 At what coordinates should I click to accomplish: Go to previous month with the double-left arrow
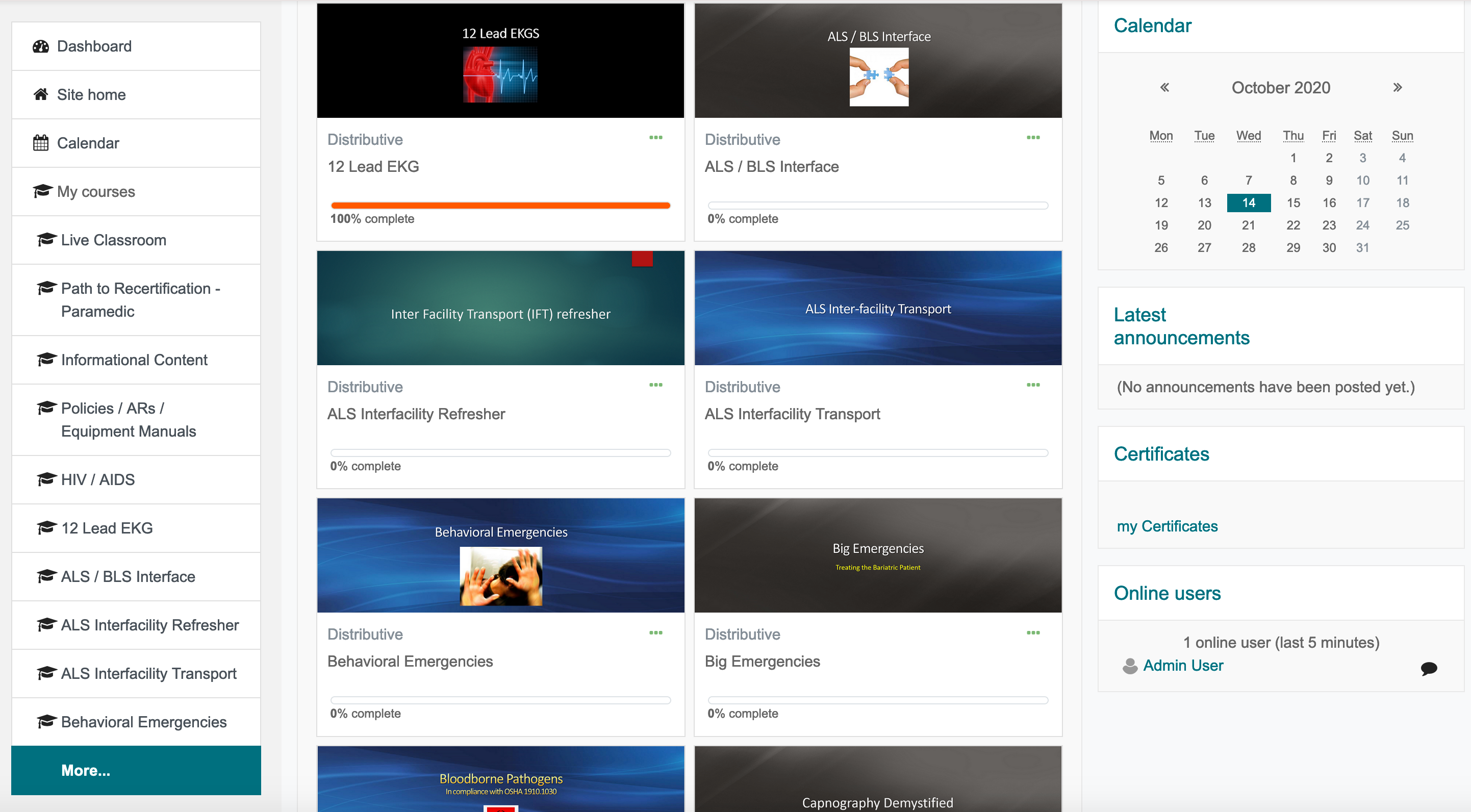1164,87
